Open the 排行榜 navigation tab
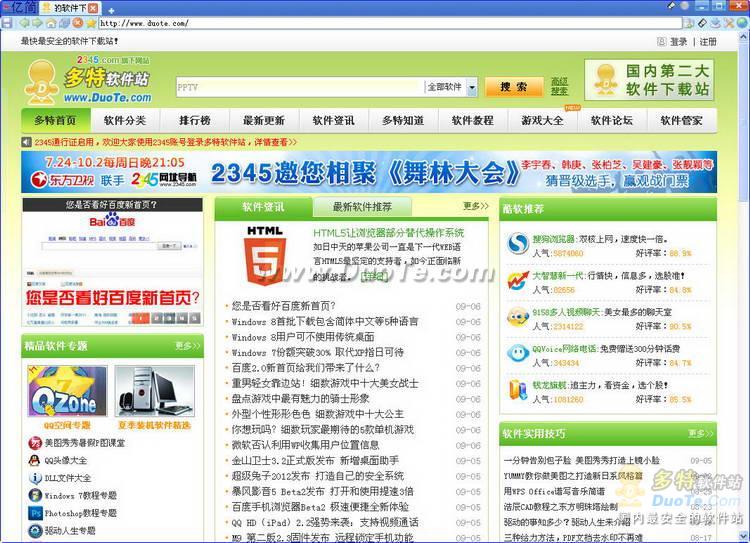750x543 pixels. (x=195, y=120)
